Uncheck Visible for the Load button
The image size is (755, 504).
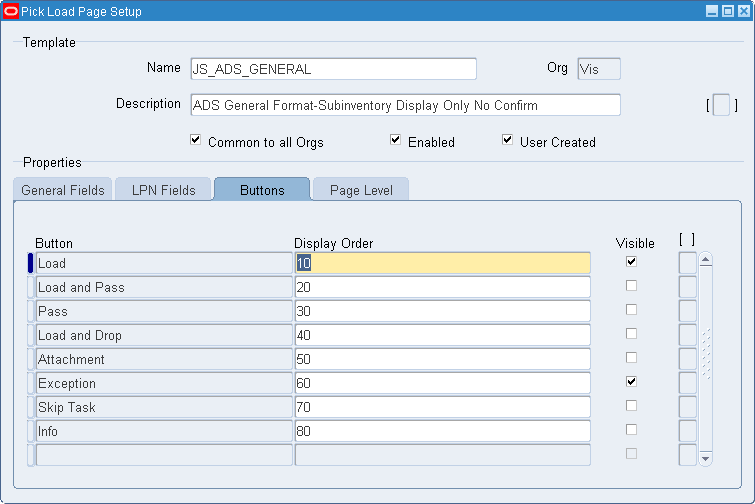coord(631,262)
